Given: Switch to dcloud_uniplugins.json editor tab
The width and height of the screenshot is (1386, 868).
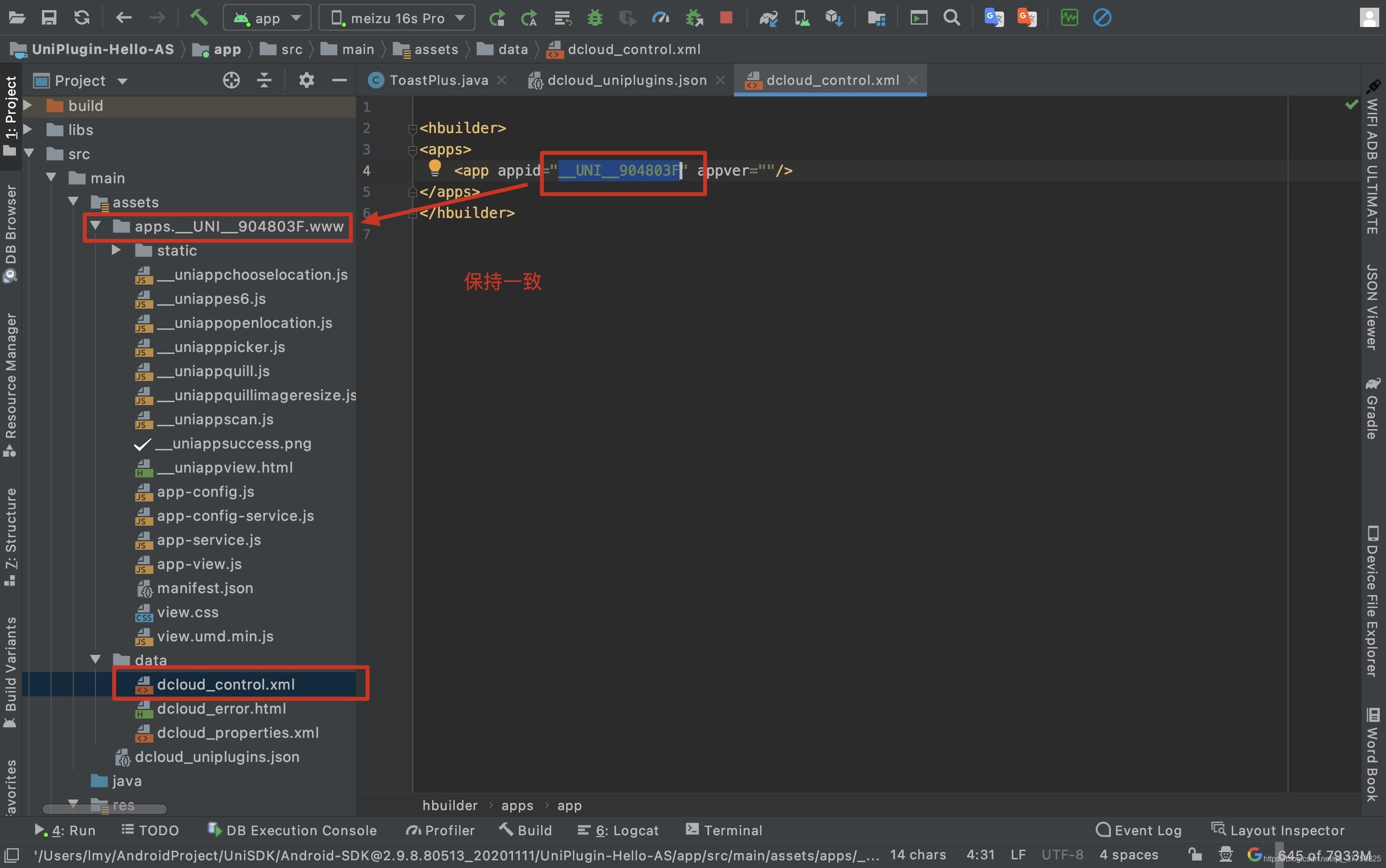Looking at the screenshot, I should point(627,81).
